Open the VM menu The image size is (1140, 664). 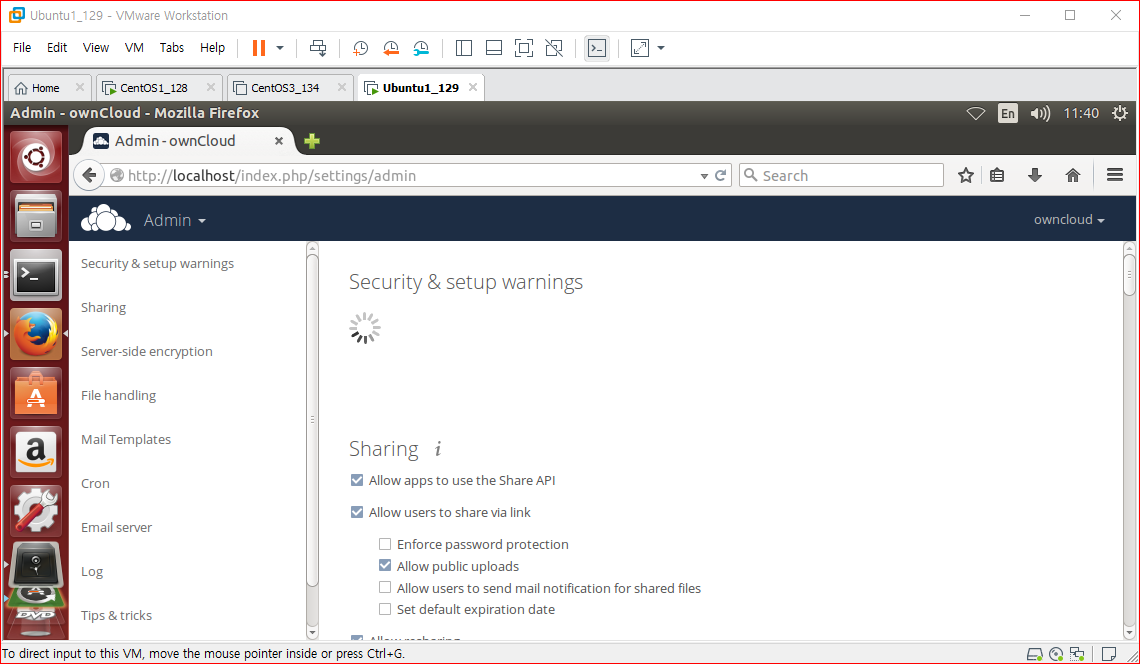click(134, 47)
